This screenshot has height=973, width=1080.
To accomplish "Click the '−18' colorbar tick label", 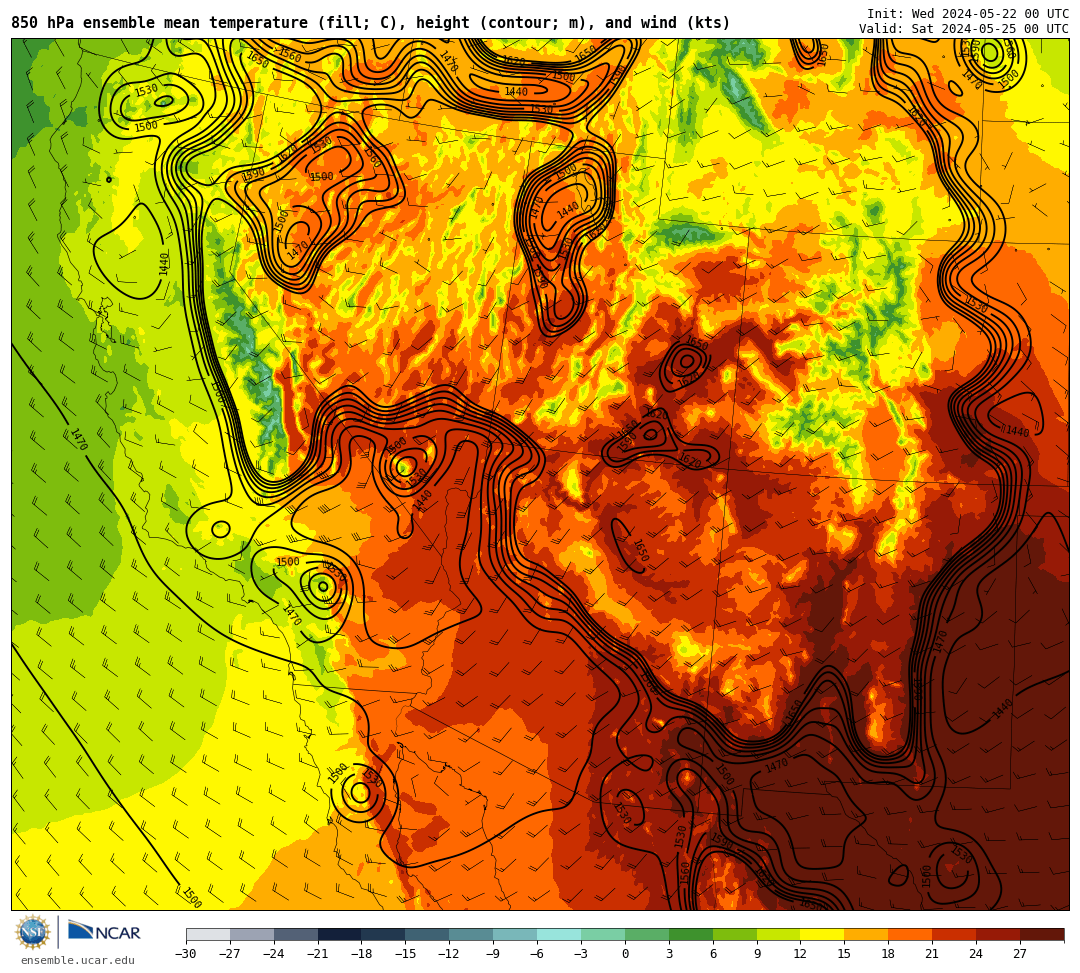I will pyautogui.click(x=362, y=954).
